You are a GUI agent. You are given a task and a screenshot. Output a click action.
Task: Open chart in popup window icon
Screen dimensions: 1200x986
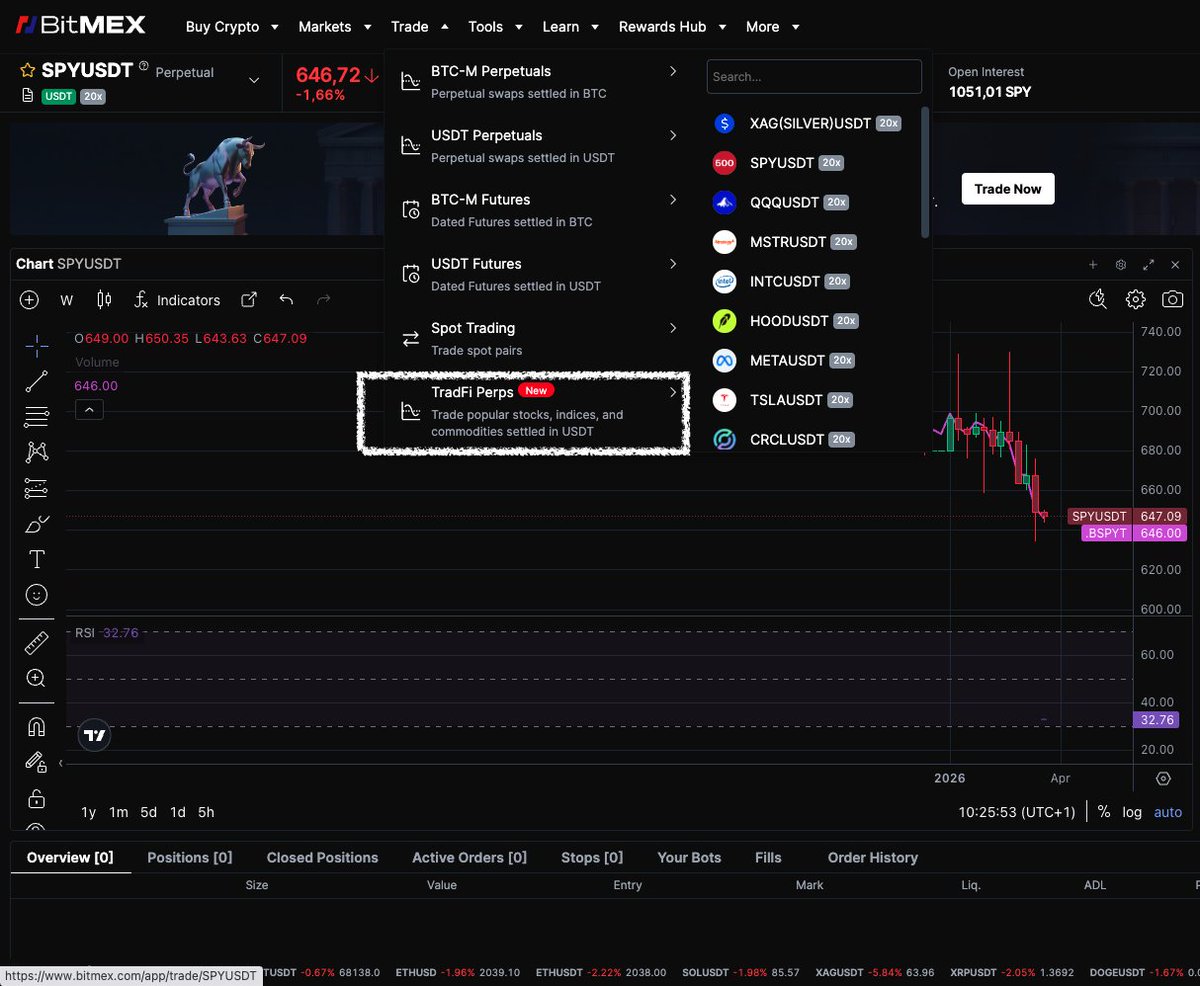249,300
